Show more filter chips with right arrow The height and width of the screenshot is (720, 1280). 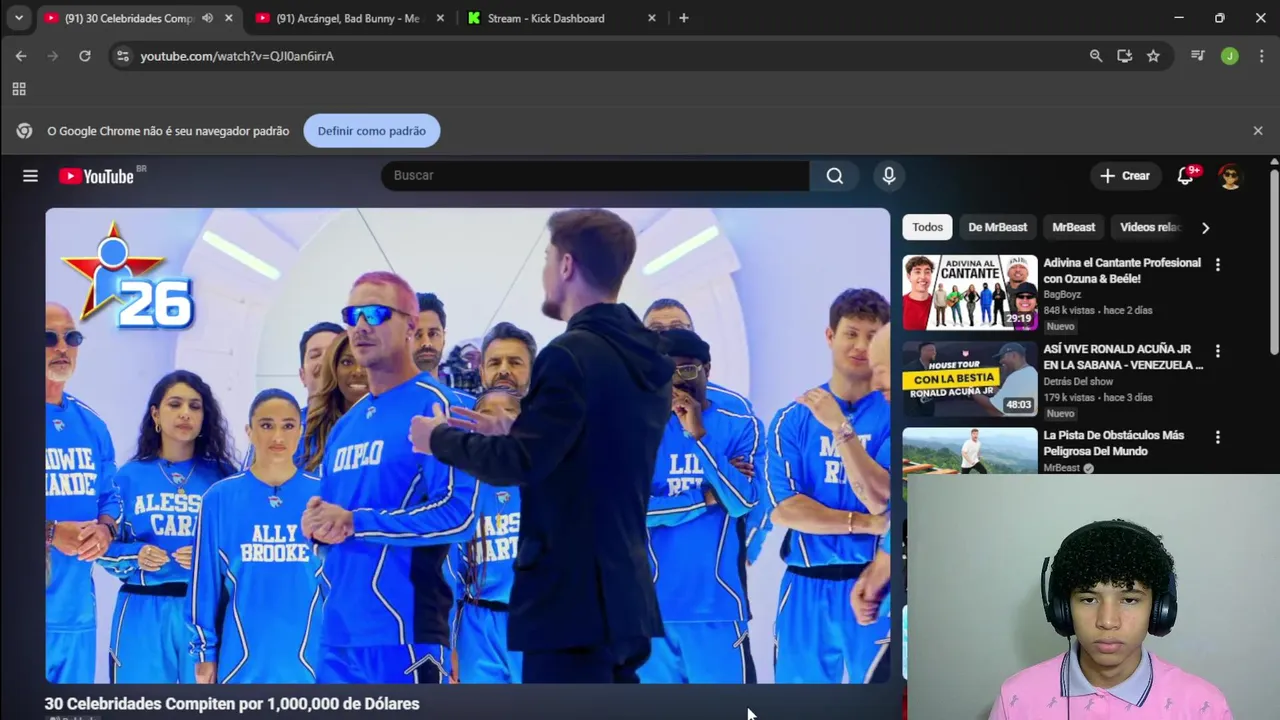coord(1205,228)
